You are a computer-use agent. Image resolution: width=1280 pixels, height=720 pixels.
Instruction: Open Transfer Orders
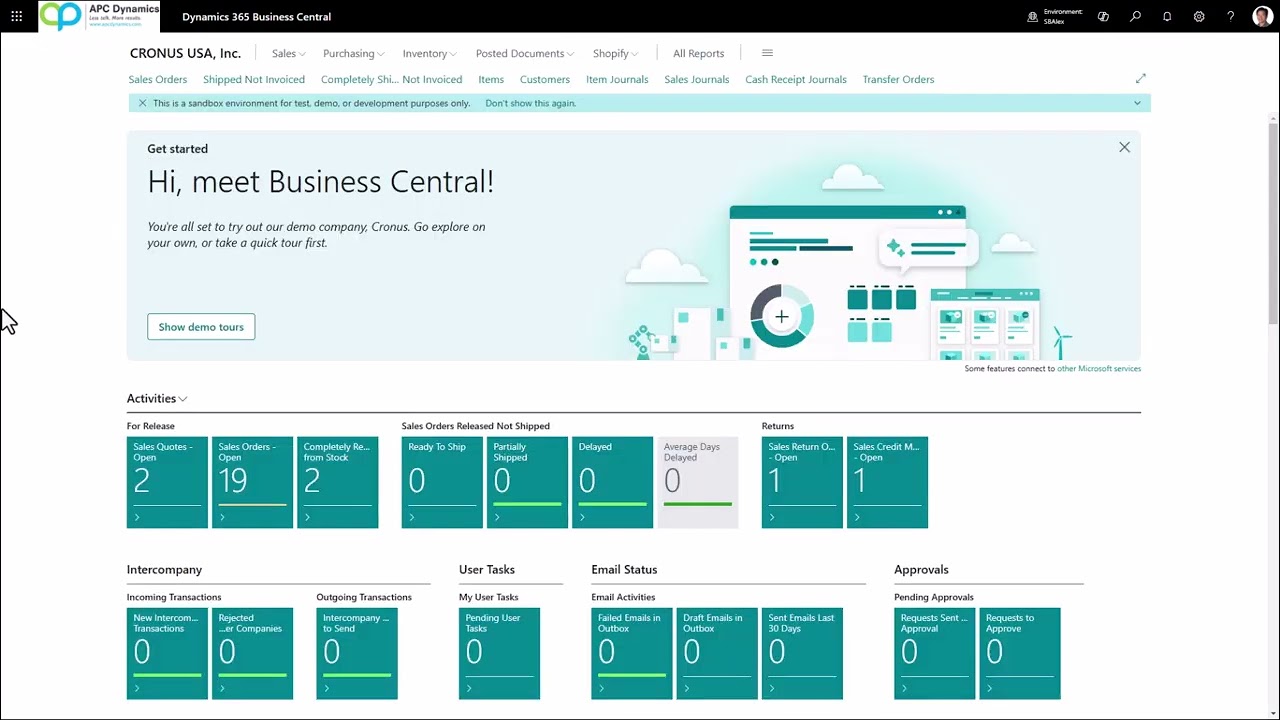point(898,79)
